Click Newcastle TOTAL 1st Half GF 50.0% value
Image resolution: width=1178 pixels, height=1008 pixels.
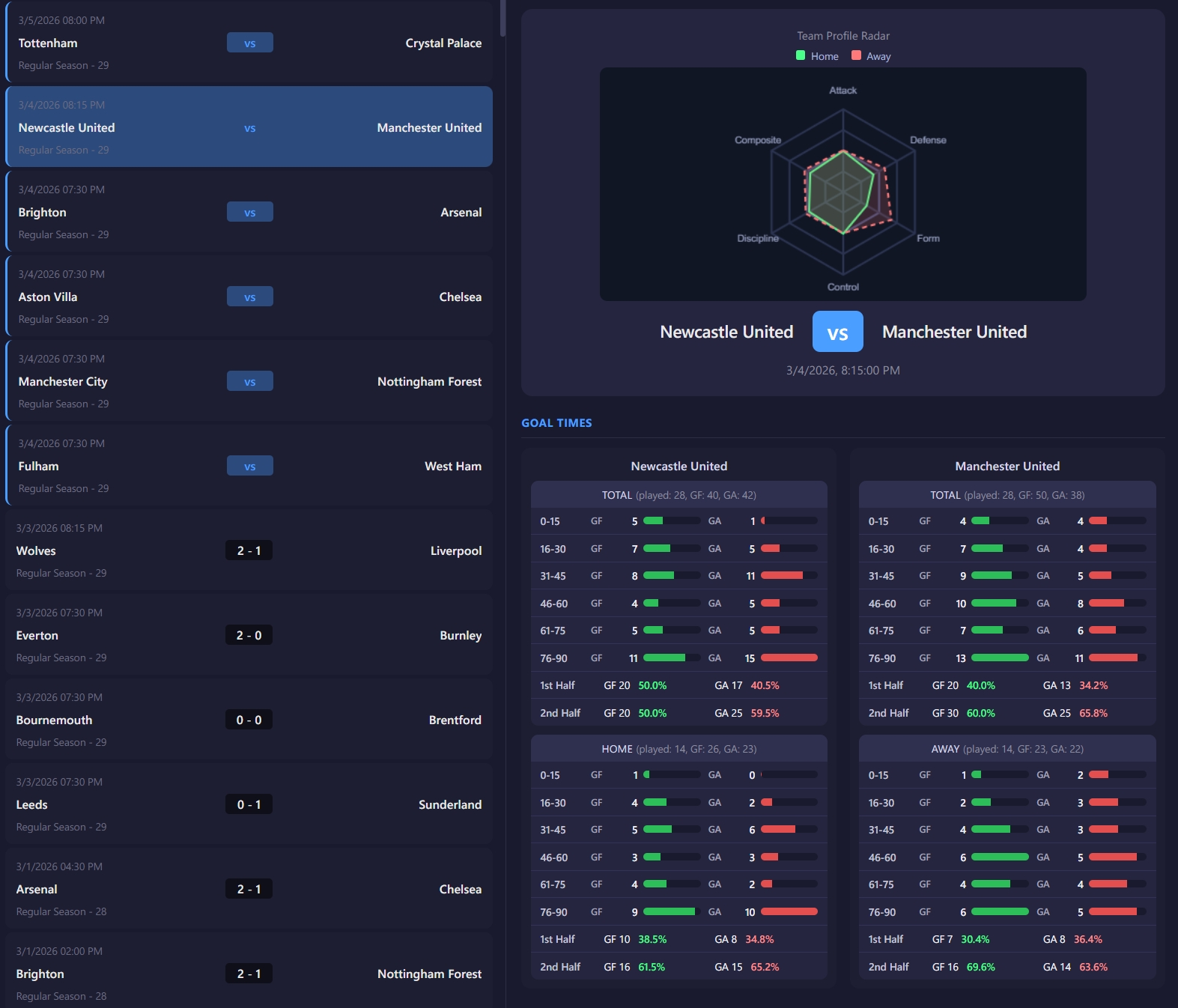[652, 685]
